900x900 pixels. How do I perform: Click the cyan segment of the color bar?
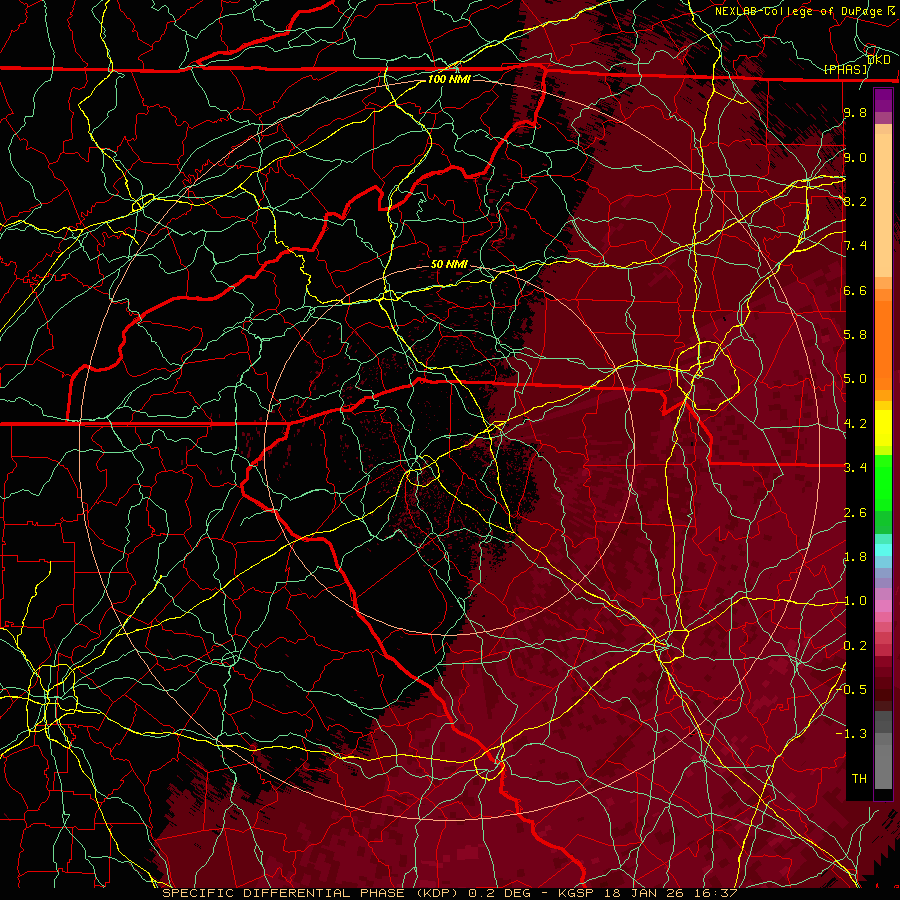pyautogui.click(x=883, y=550)
